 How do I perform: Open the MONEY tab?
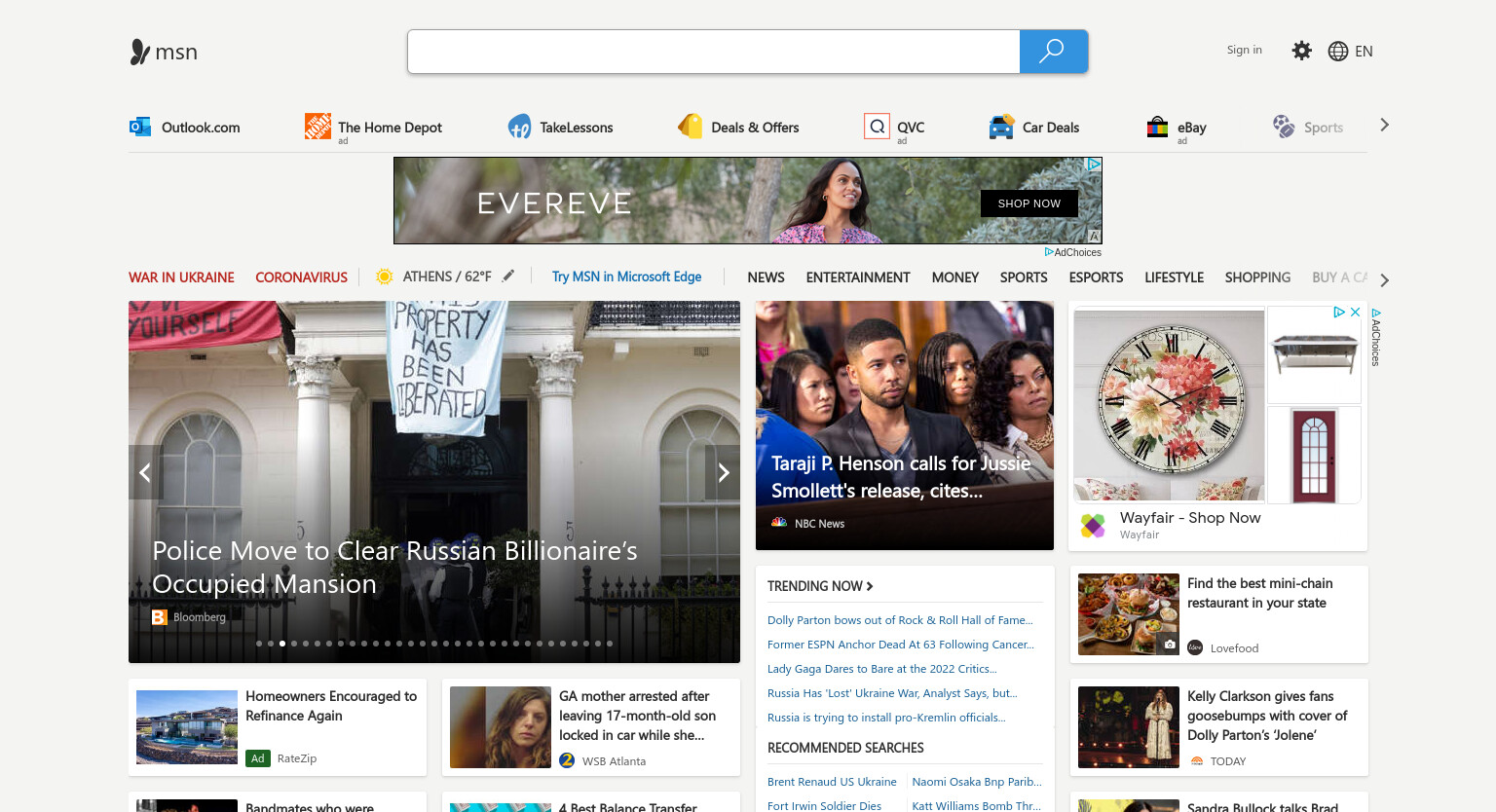pyautogui.click(x=955, y=277)
